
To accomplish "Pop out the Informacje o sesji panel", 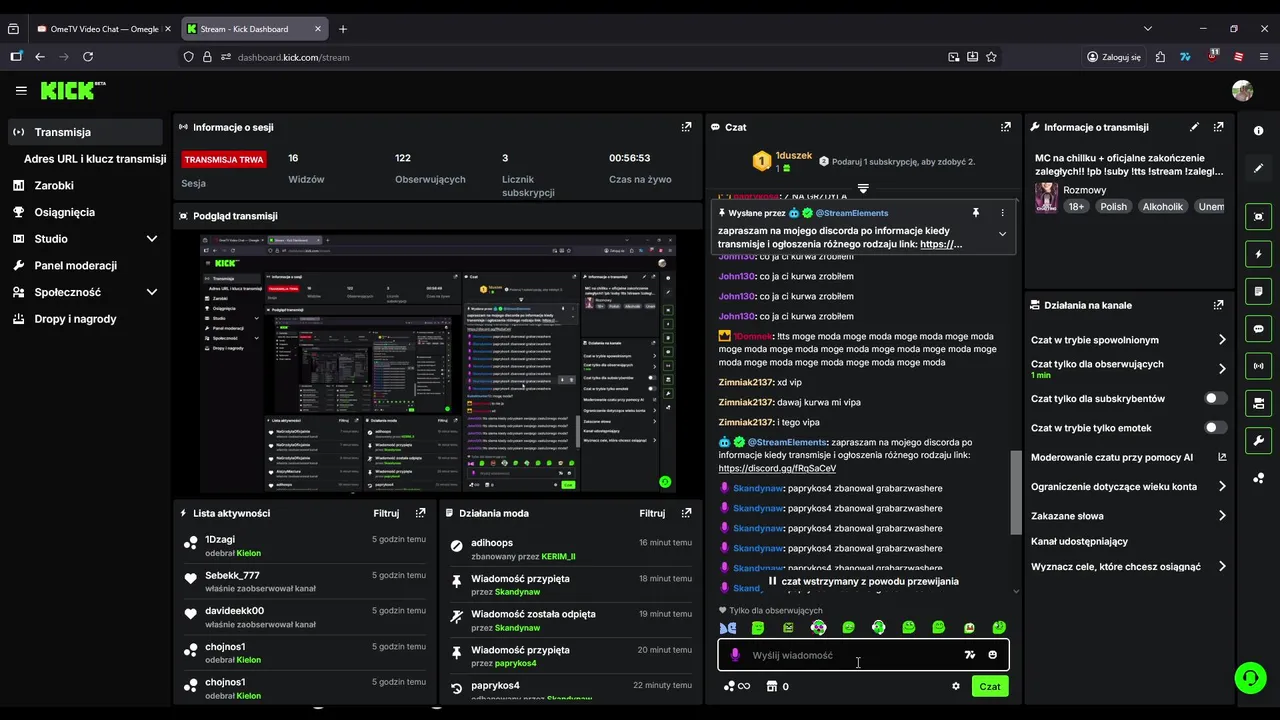I will tap(686, 127).
